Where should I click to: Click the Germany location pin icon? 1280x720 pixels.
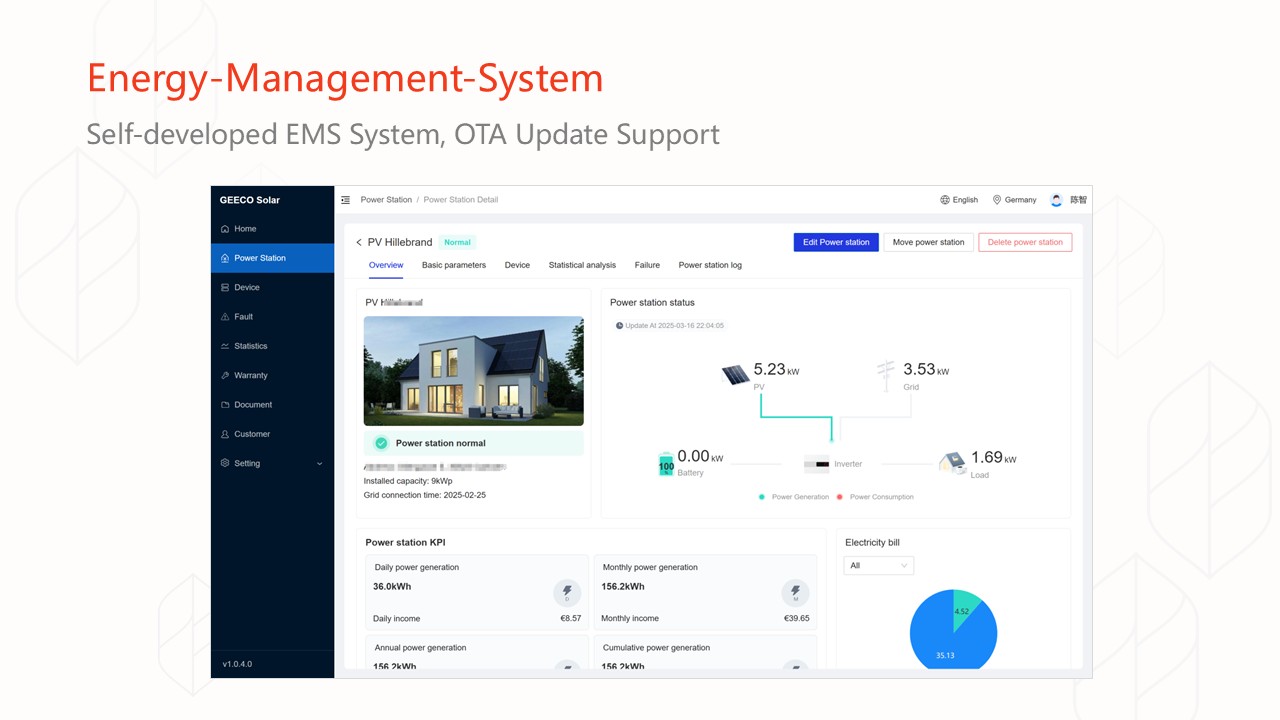tap(997, 200)
